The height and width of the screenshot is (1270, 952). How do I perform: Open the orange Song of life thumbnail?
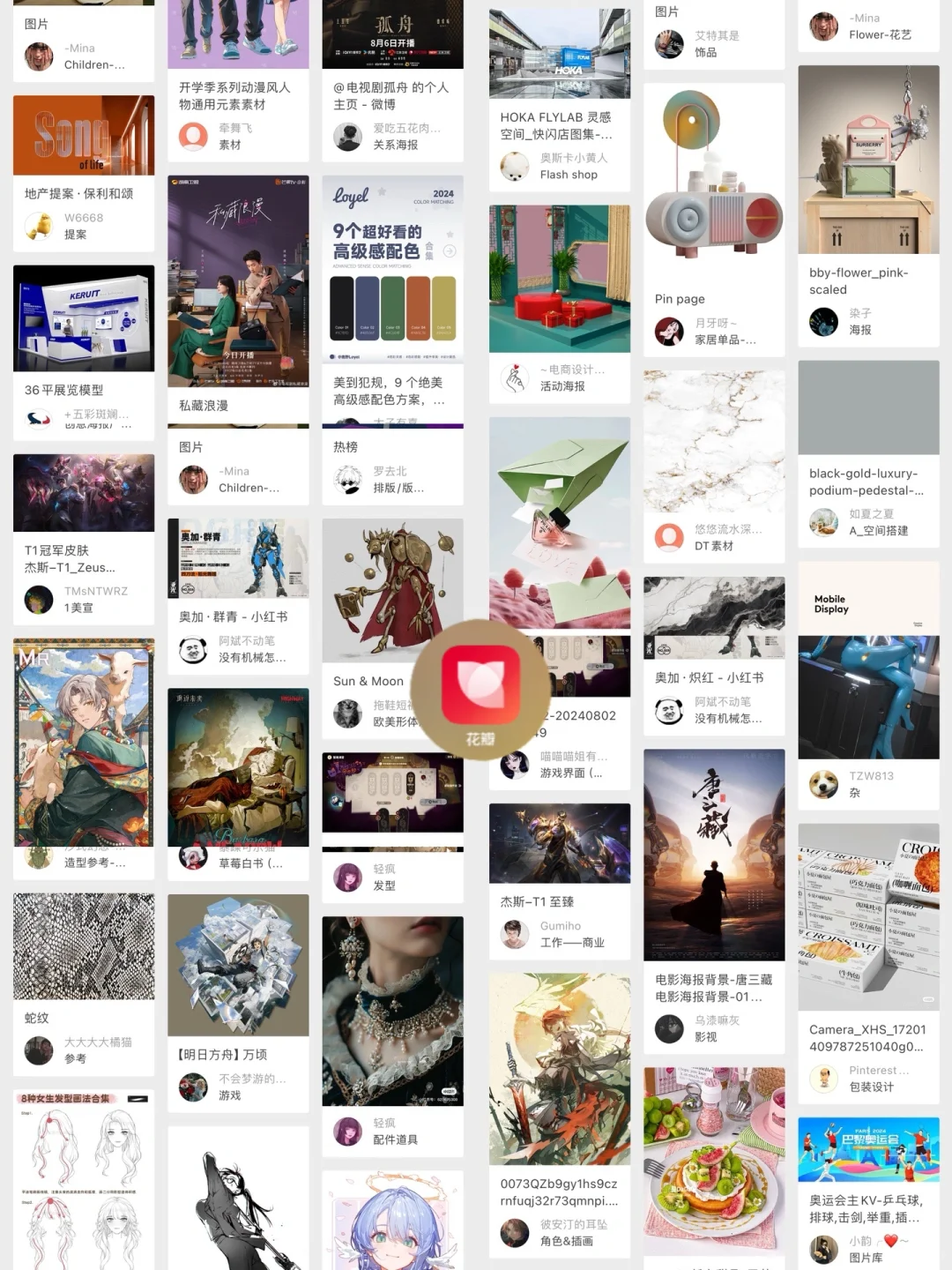pyautogui.click(x=84, y=135)
